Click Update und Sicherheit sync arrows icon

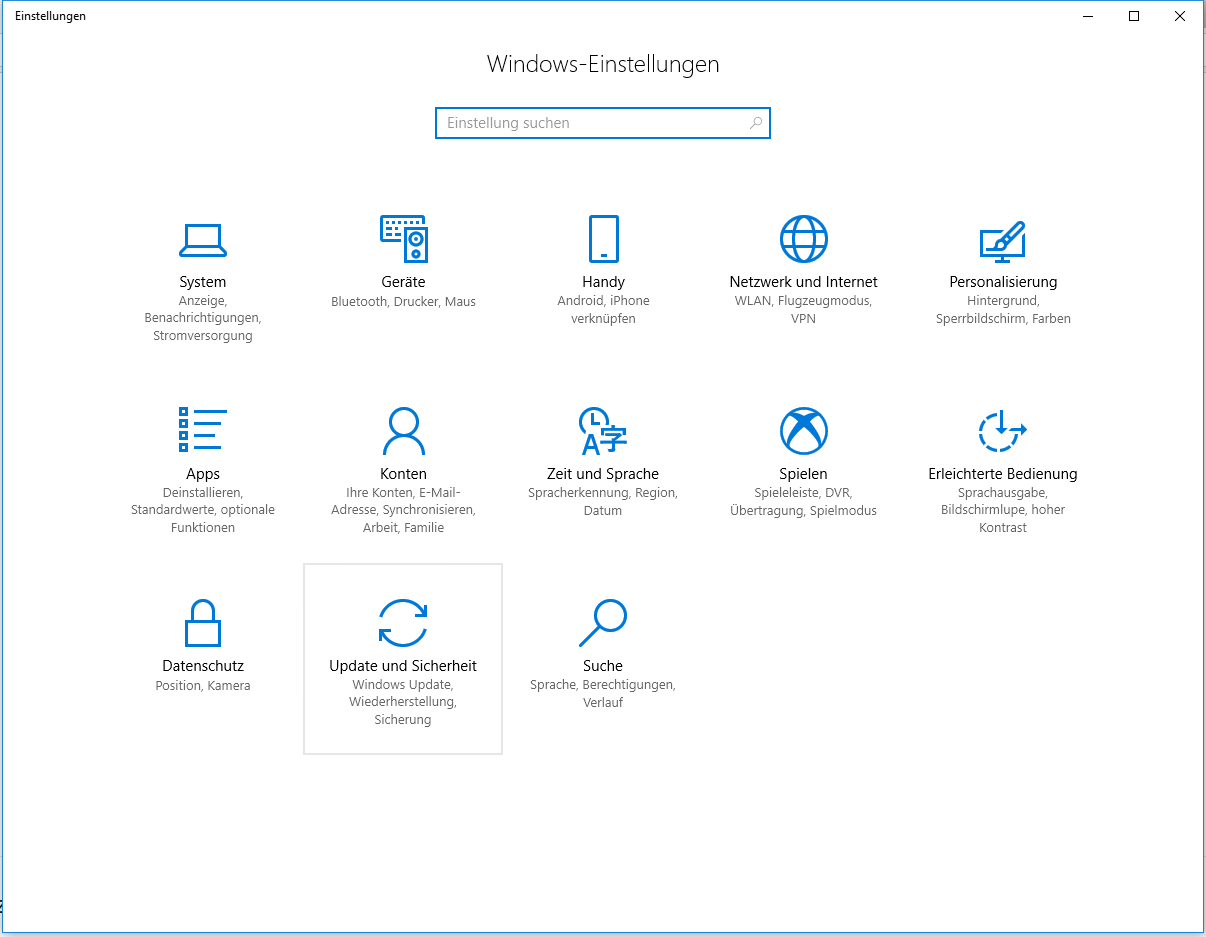pyautogui.click(x=403, y=623)
